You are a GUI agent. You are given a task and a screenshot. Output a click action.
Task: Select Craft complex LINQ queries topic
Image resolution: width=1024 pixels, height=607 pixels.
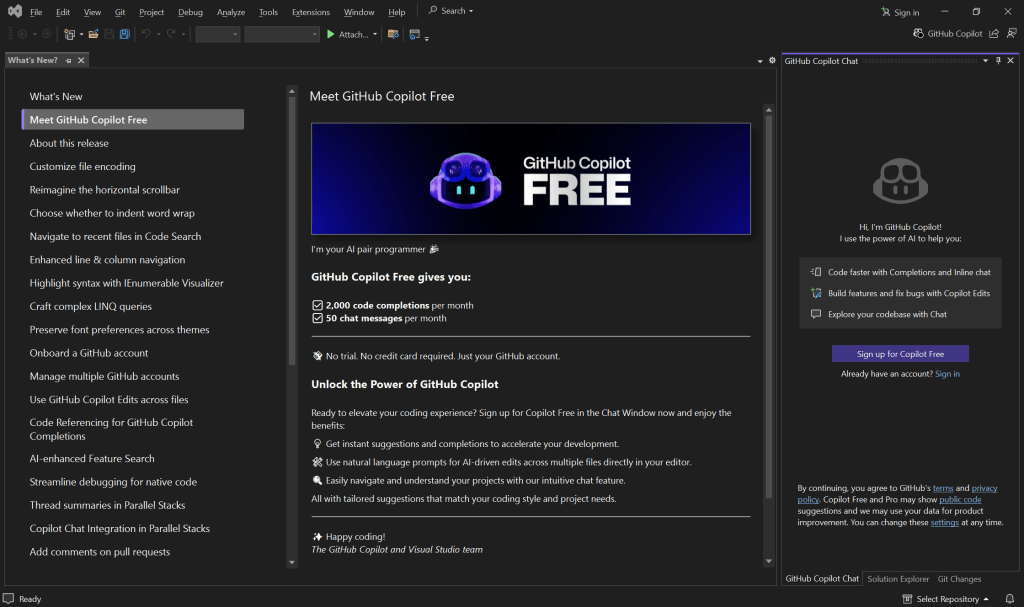[91, 306]
